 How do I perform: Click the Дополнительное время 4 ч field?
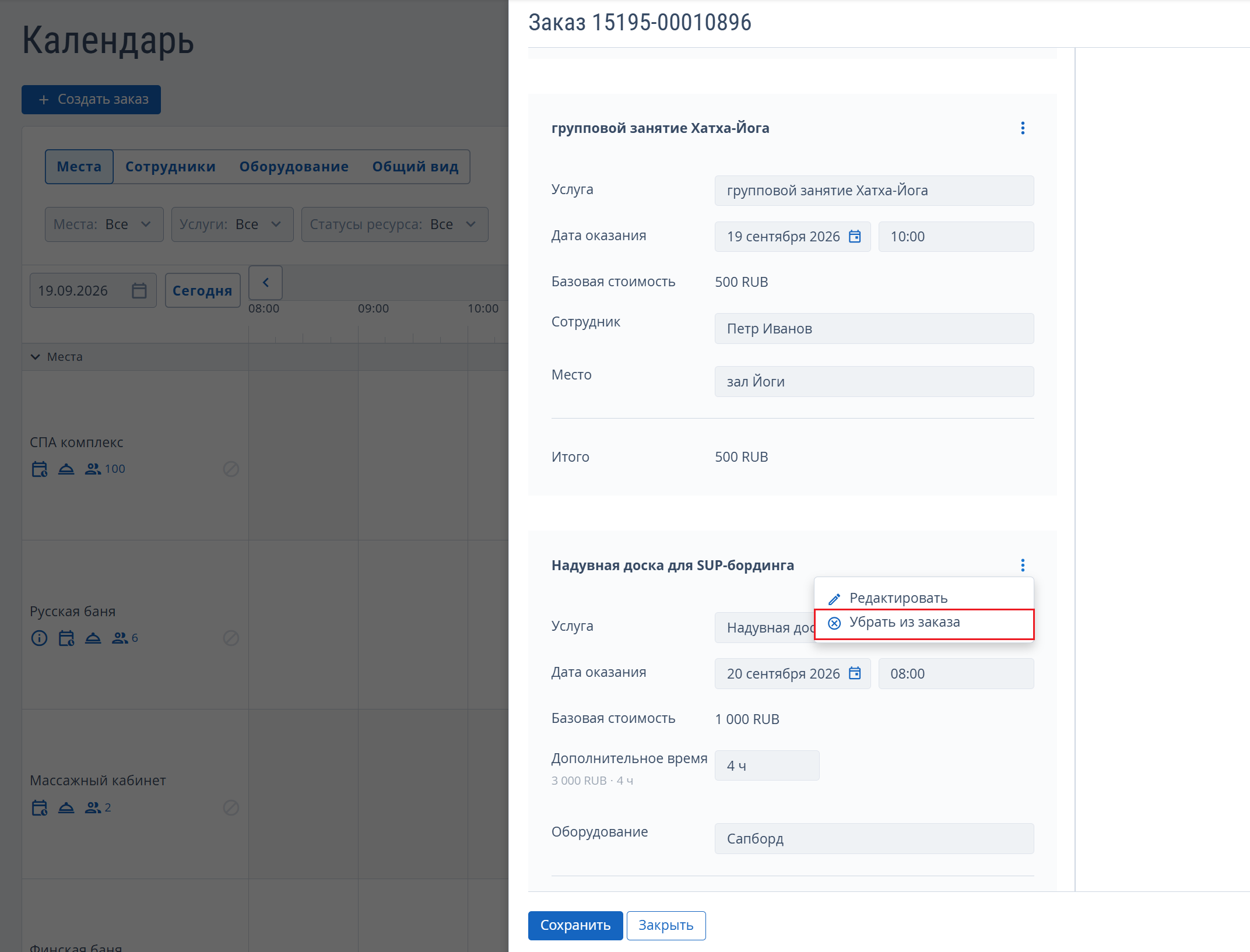point(767,765)
